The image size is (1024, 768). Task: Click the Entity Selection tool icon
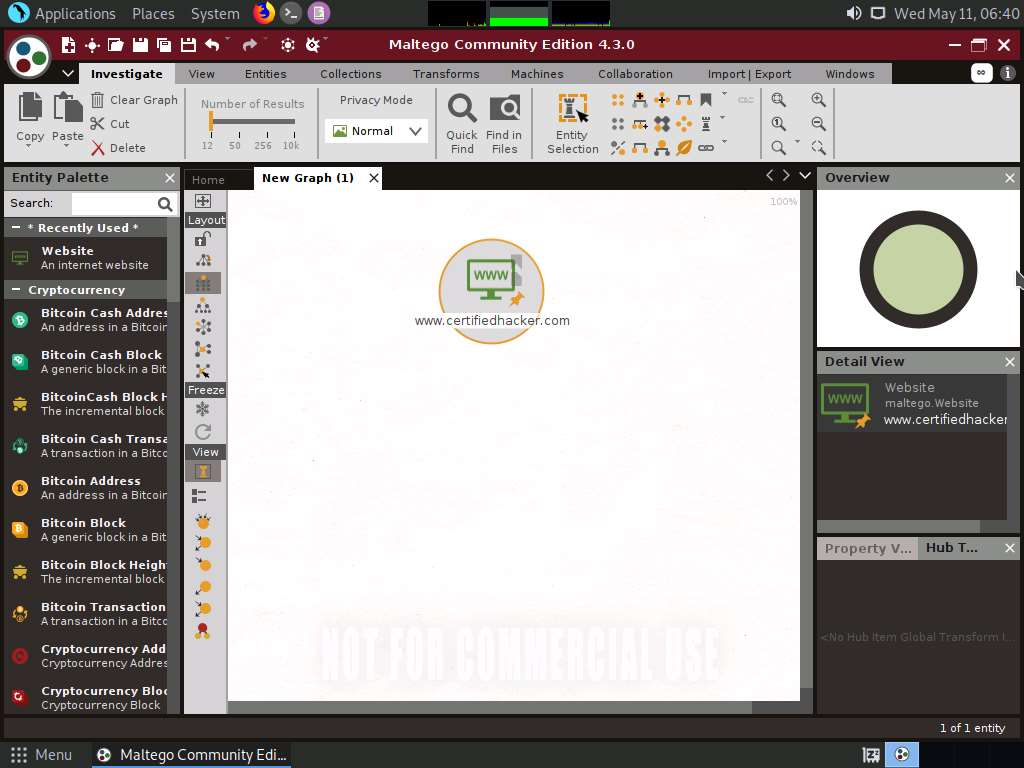tap(573, 108)
